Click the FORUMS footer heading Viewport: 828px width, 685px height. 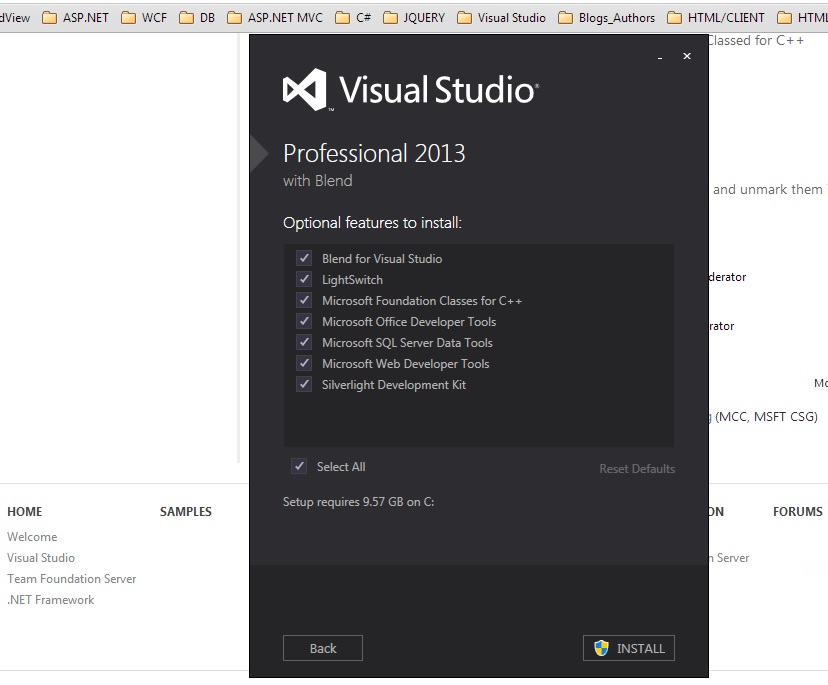pos(798,511)
